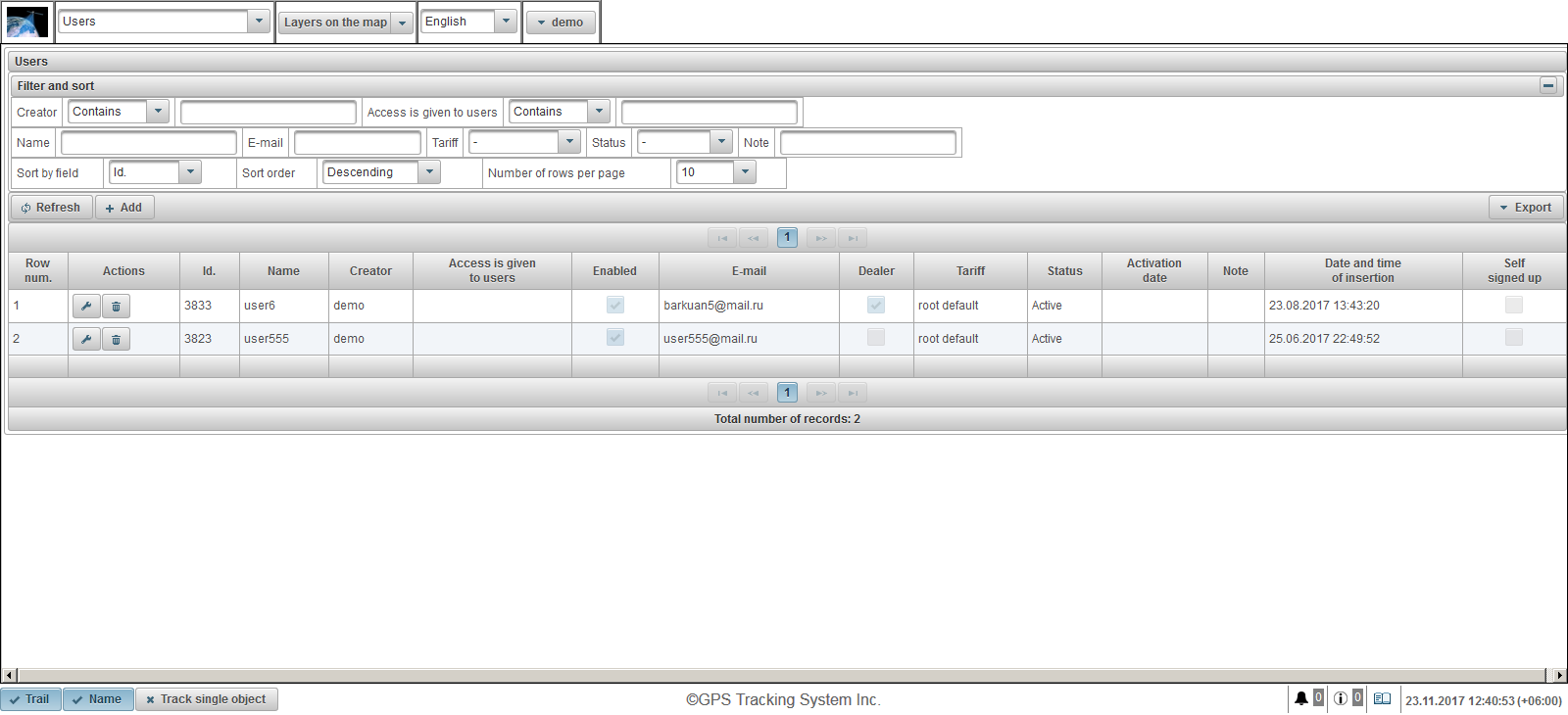Open the notifications bell icon in status bar
Viewport: 1568px width, 715px height.
1300,699
